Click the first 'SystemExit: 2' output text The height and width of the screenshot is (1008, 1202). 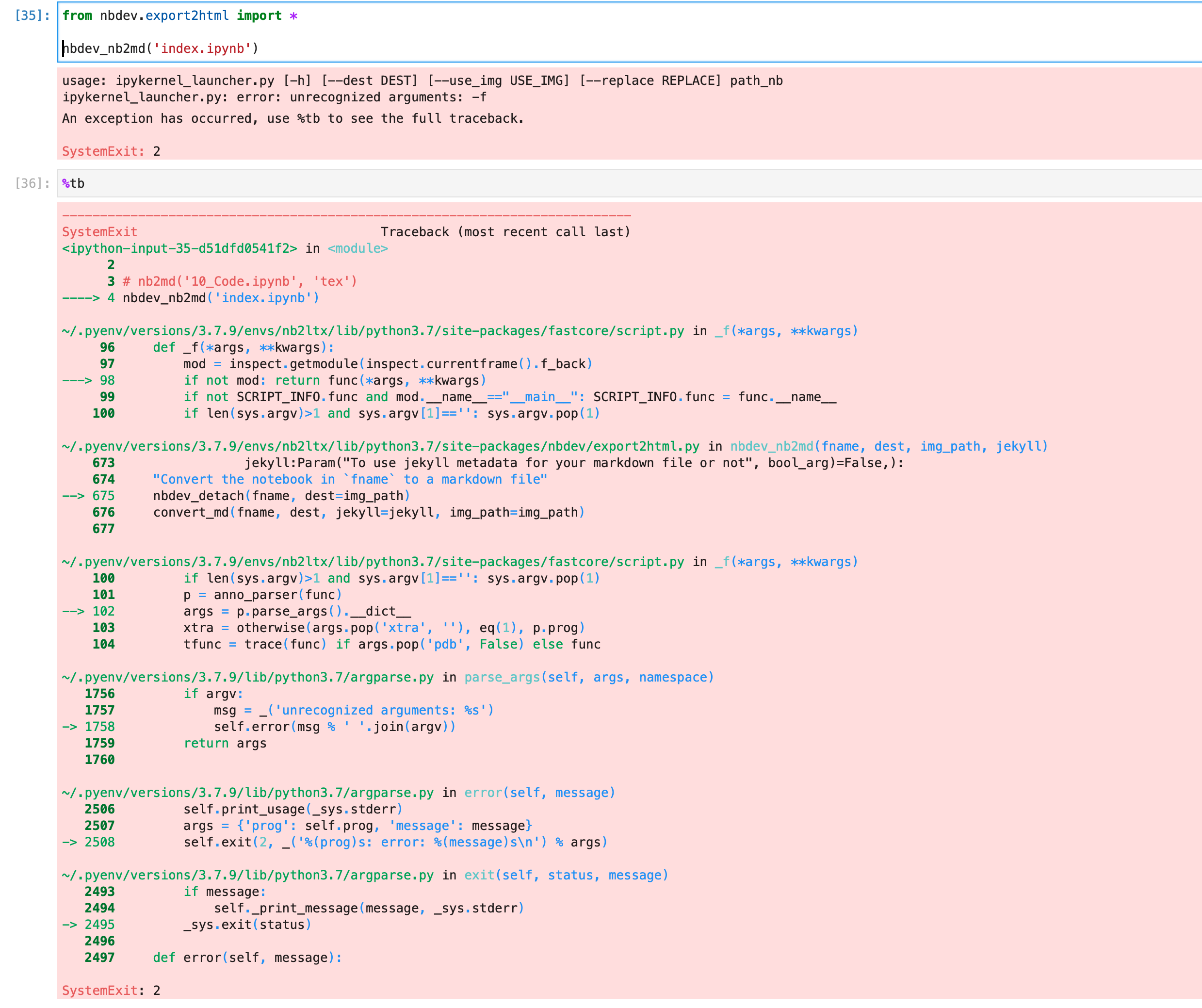tap(111, 152)
